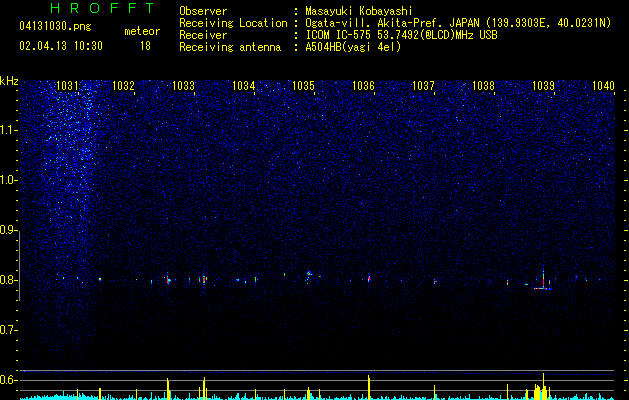Click time marker 1033
Viewport: 629px width, 400px height.
tap(183, 85)
